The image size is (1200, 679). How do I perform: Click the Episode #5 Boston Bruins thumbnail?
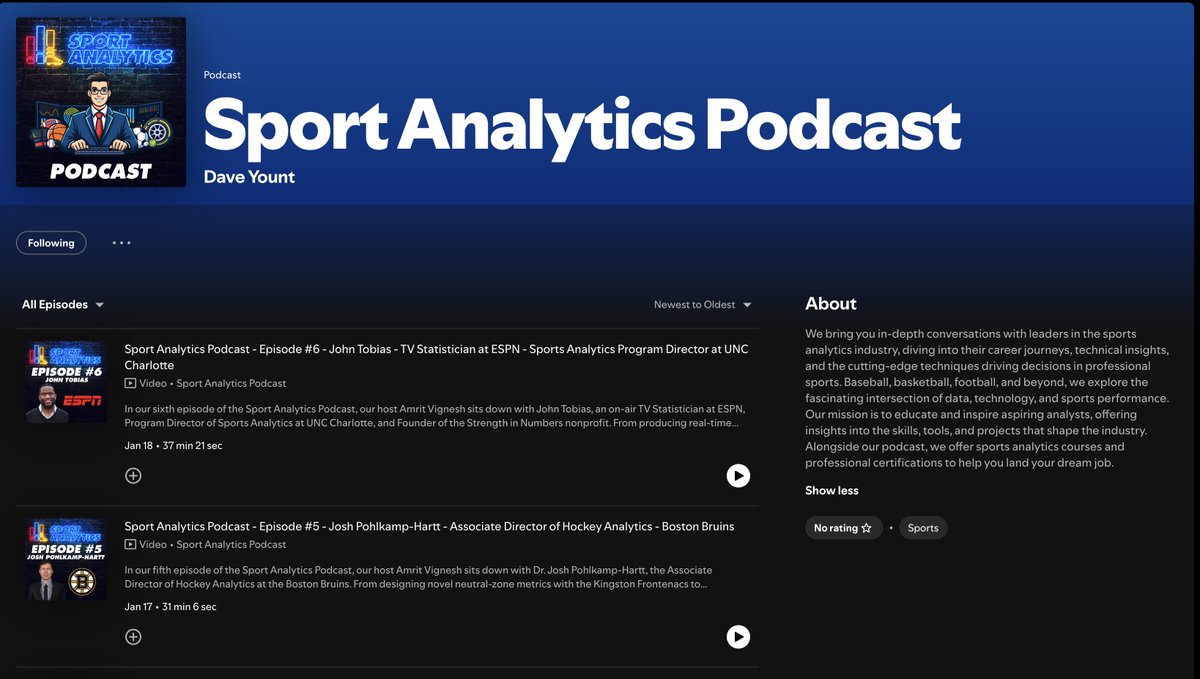pos(66,559)
